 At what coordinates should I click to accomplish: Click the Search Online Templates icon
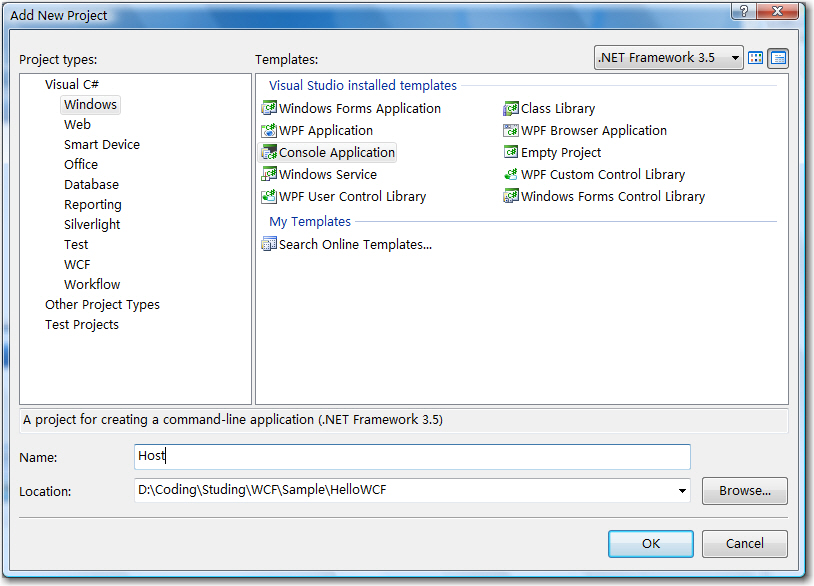tap(269, 244)
